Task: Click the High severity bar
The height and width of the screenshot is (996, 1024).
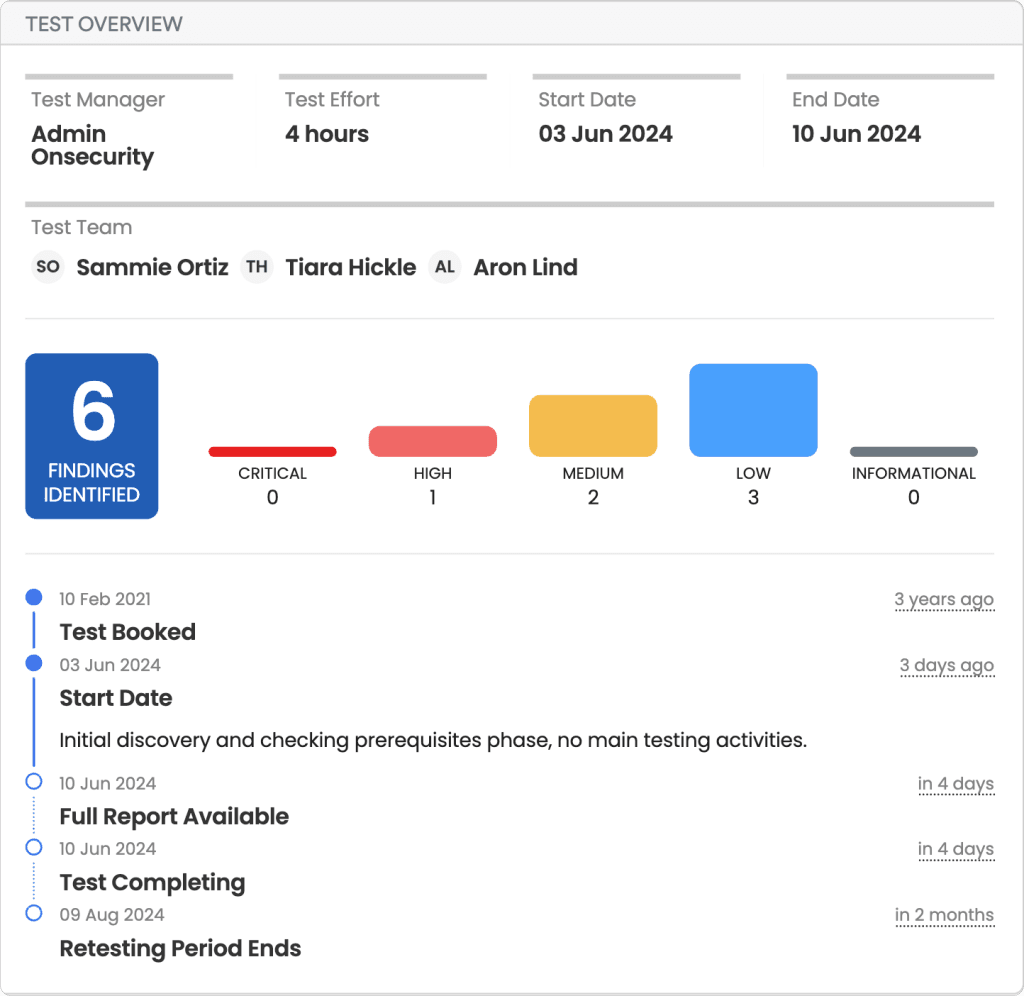Action: click(432, 440)
